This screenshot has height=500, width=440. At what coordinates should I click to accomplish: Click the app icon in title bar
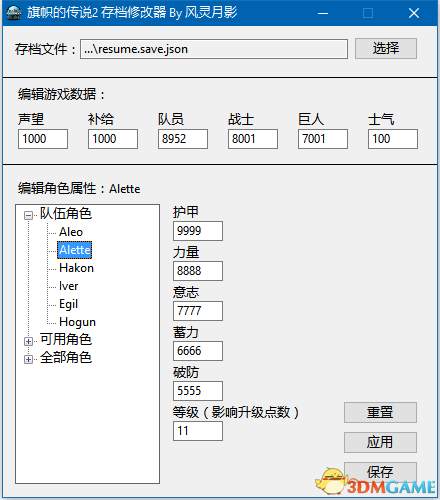pos(14,13)
